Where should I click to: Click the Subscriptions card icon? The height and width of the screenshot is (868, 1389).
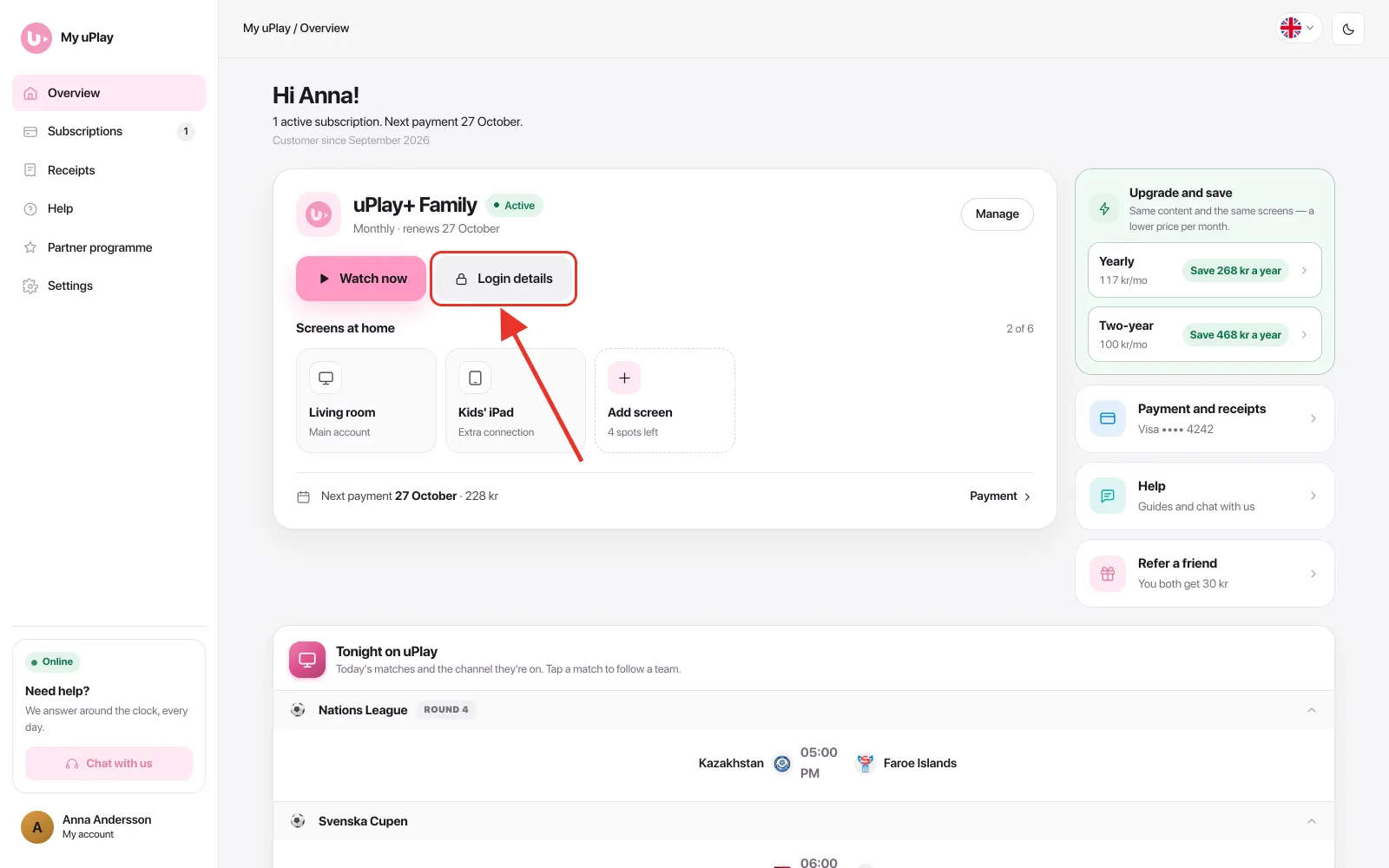(x=30, y=132)
